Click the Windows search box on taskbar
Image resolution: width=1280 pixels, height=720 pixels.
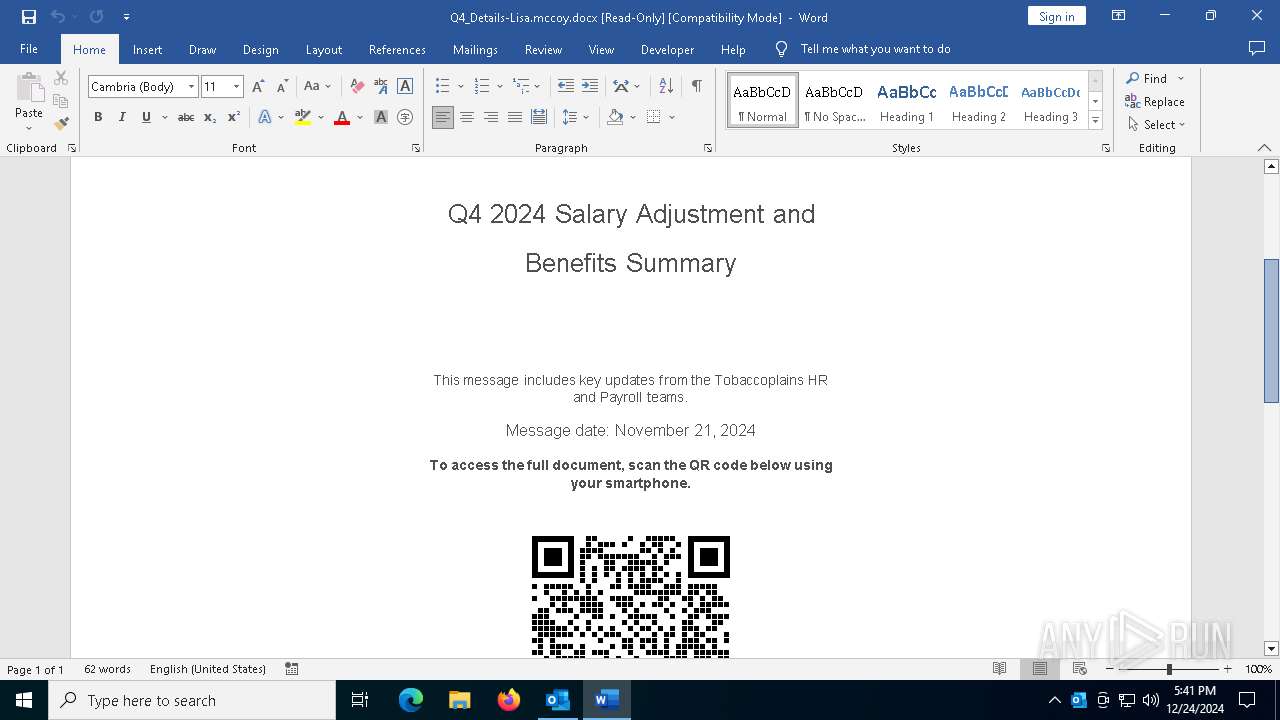pos(192,700)
